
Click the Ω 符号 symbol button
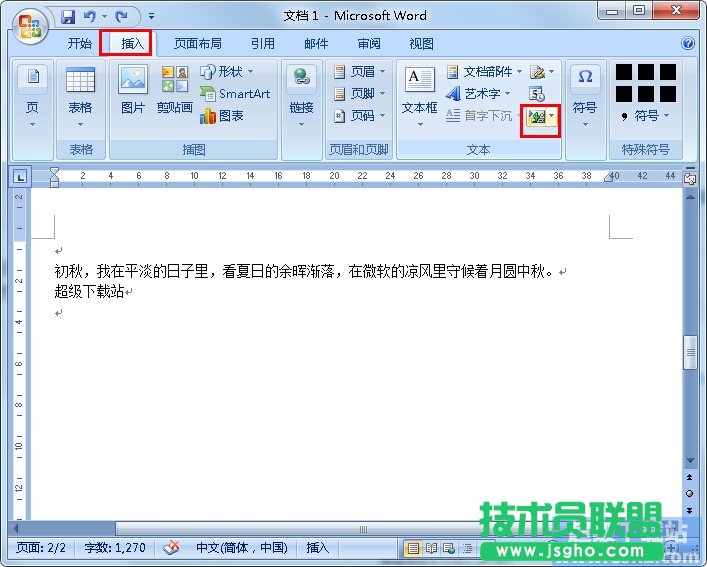(x=585, y=95)
